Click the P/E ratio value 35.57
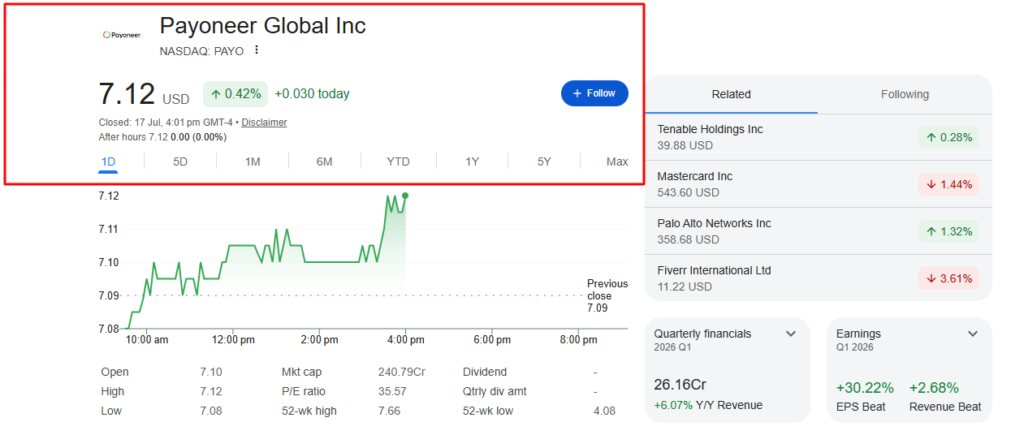This screenshot has width=1024, height=435. tap(392, 391)
